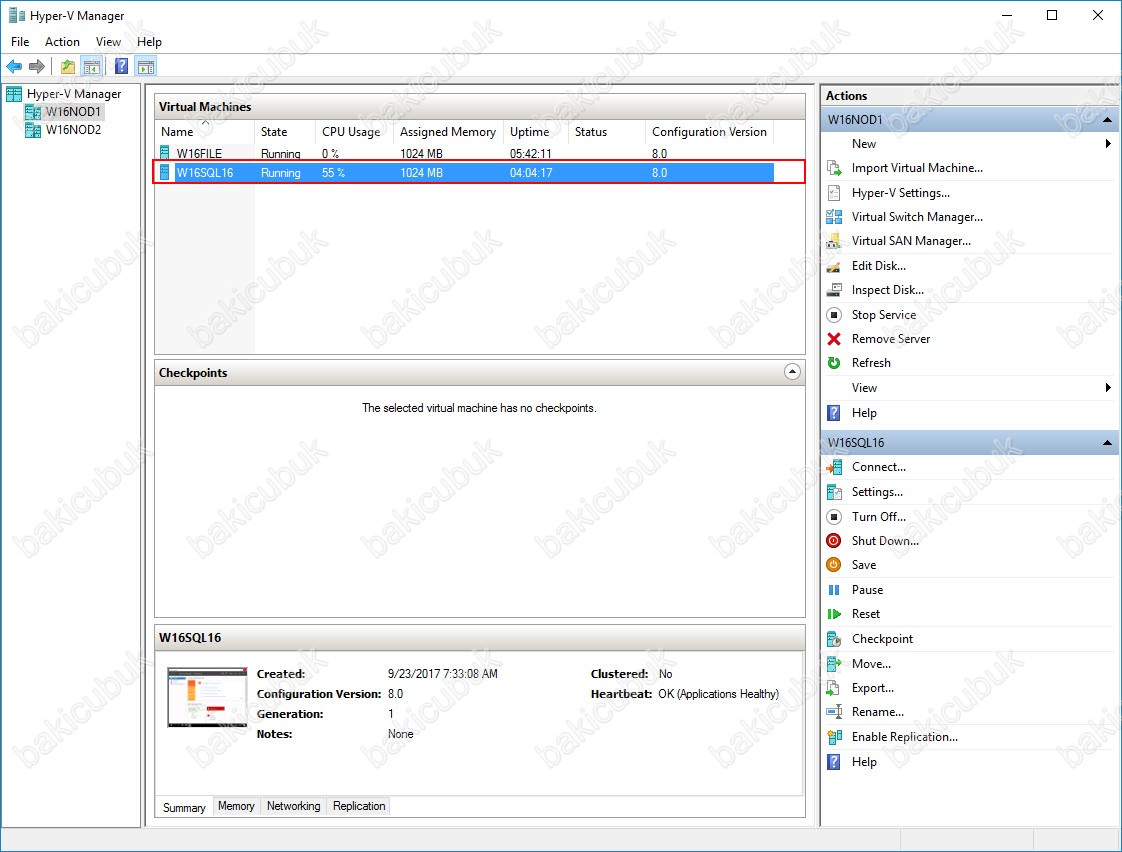This screenshot has height=852, width=1122.
Task: Switch to the Summary tab
Action: [184, 808]
